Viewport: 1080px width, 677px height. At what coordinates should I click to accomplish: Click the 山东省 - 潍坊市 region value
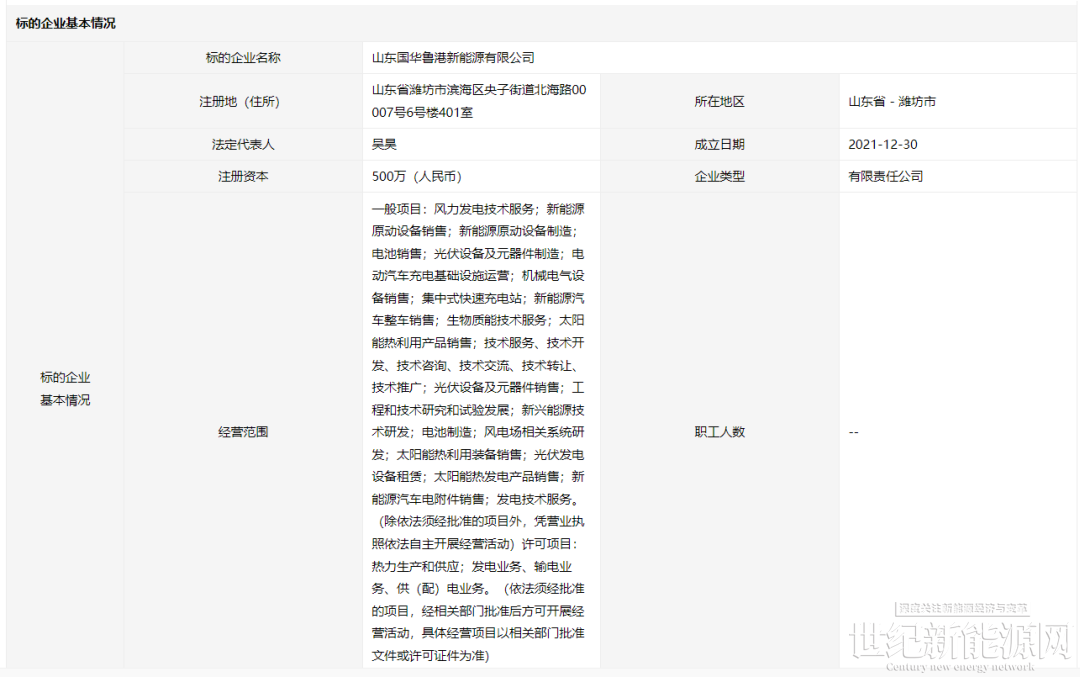pos(892,101)
